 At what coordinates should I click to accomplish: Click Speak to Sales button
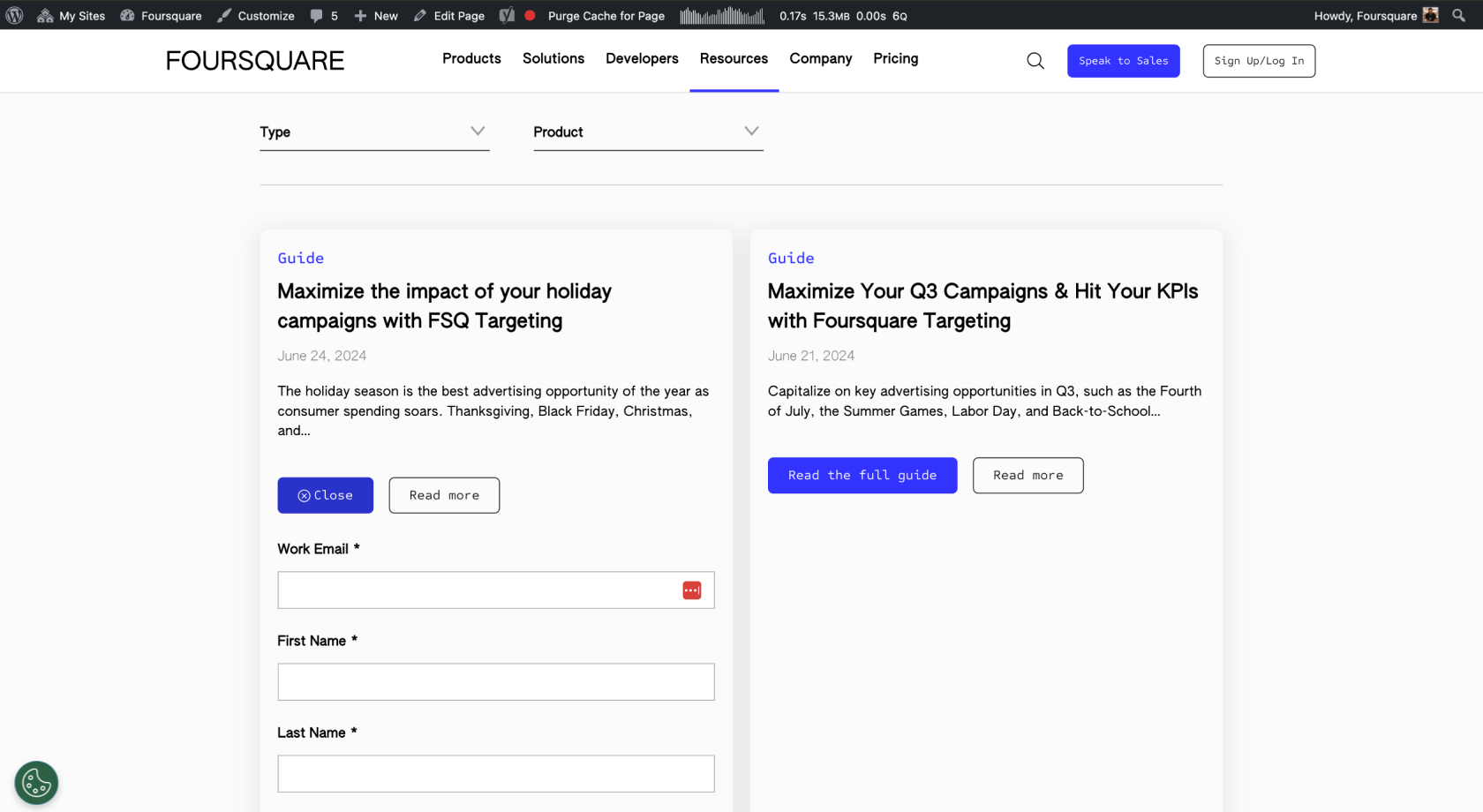pyautogui.click(x=1123, y=61)
